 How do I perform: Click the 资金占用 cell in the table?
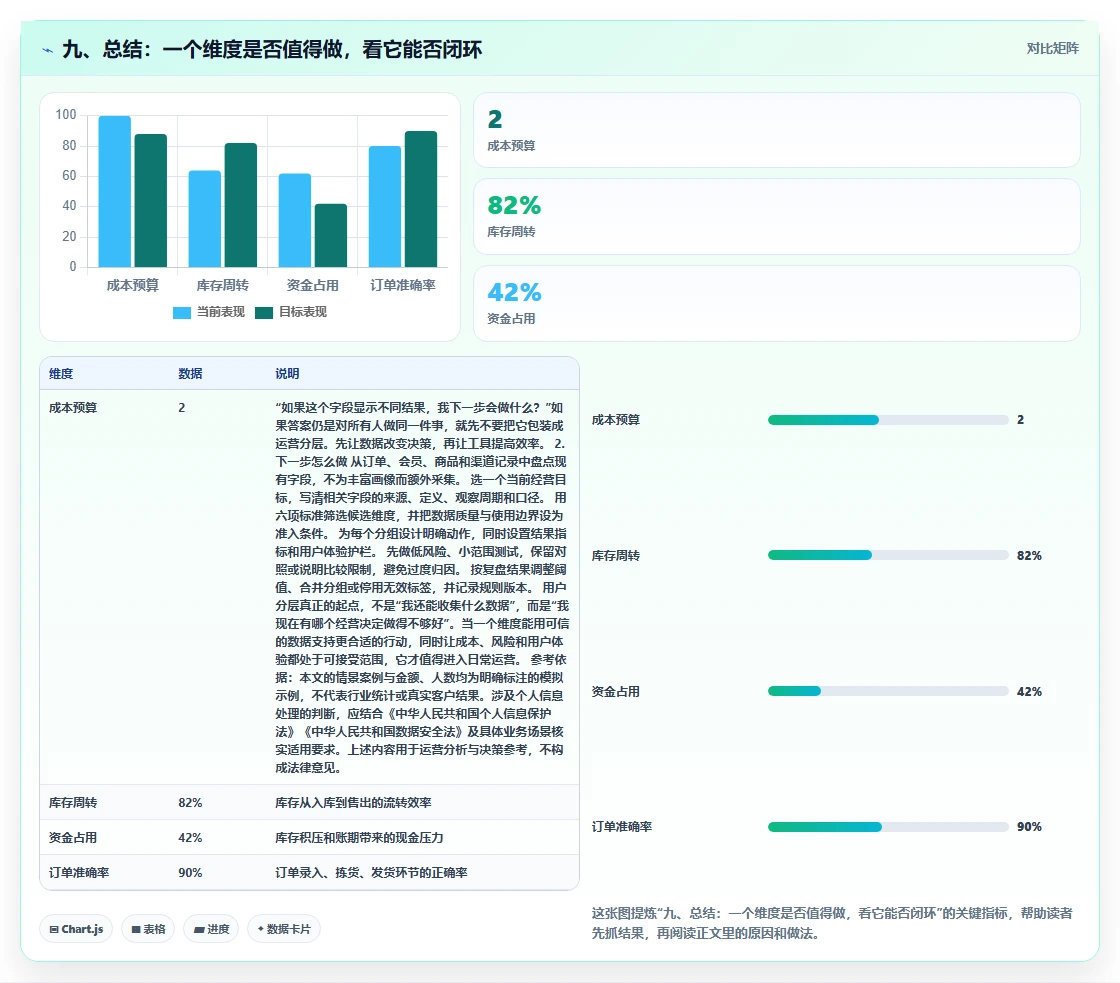coord(73,838)
